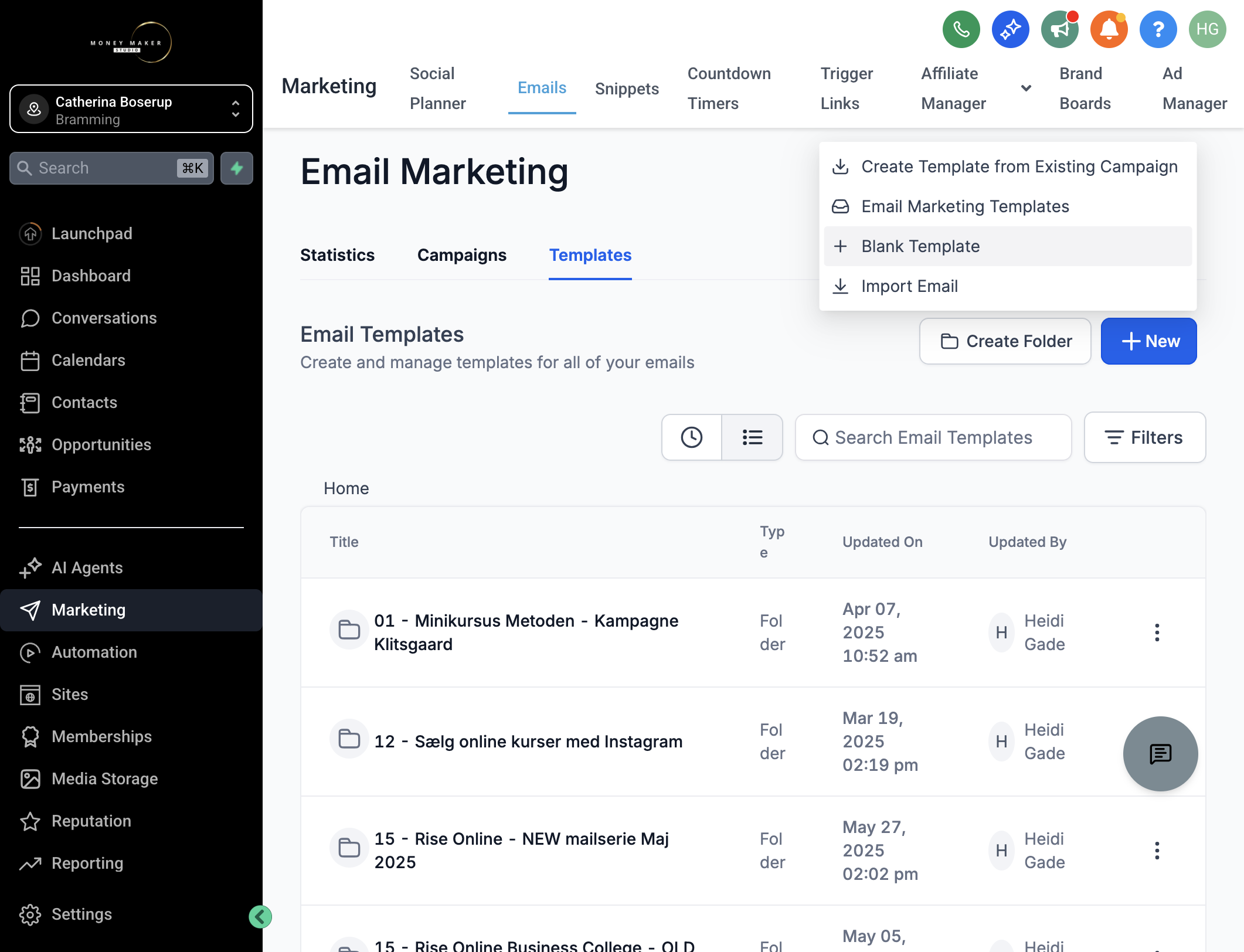This screenshot has height=952, width=1244.
Task: Click the Home breadcrumb link
Action: tap(346, 488)
